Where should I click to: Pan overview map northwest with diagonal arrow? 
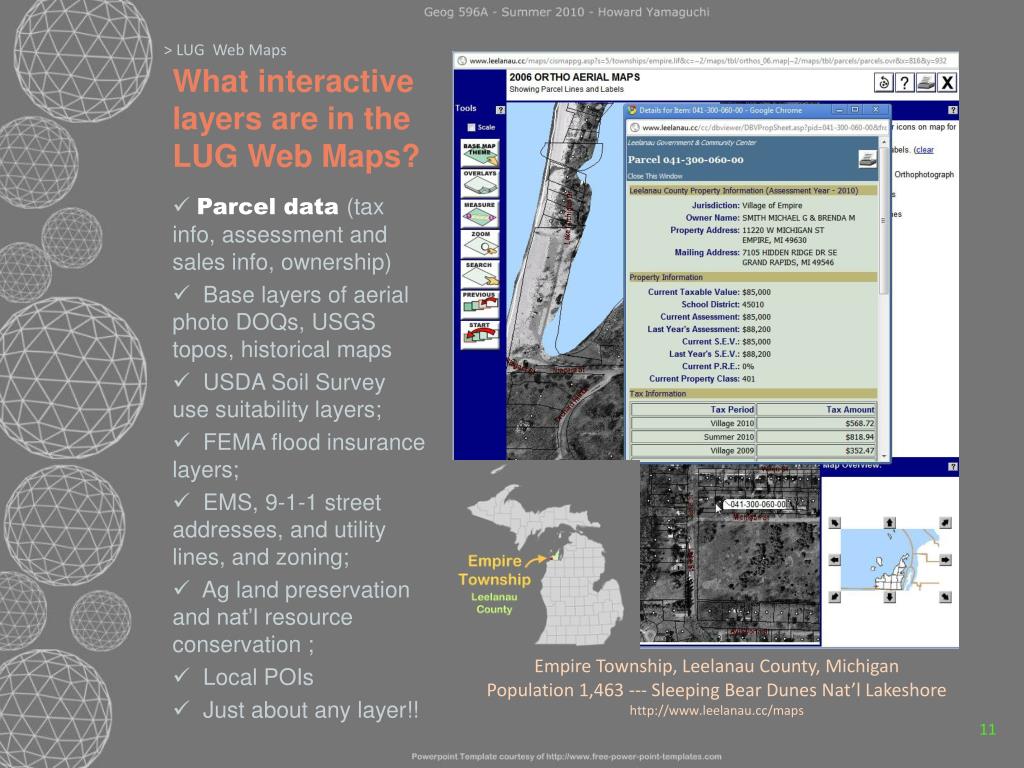(835, 522)
